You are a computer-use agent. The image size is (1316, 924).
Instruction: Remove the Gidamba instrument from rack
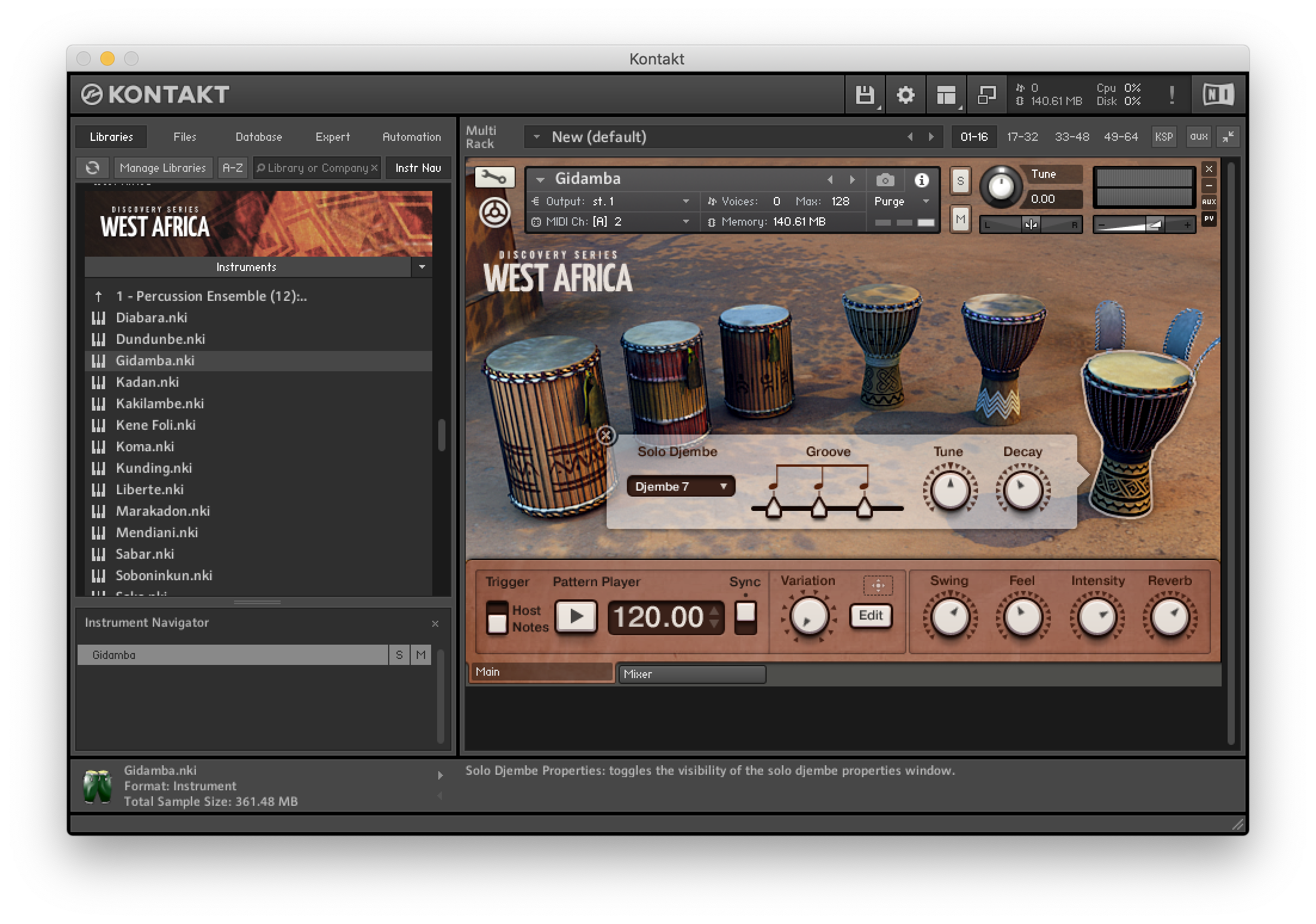[x=1209, y=169]
